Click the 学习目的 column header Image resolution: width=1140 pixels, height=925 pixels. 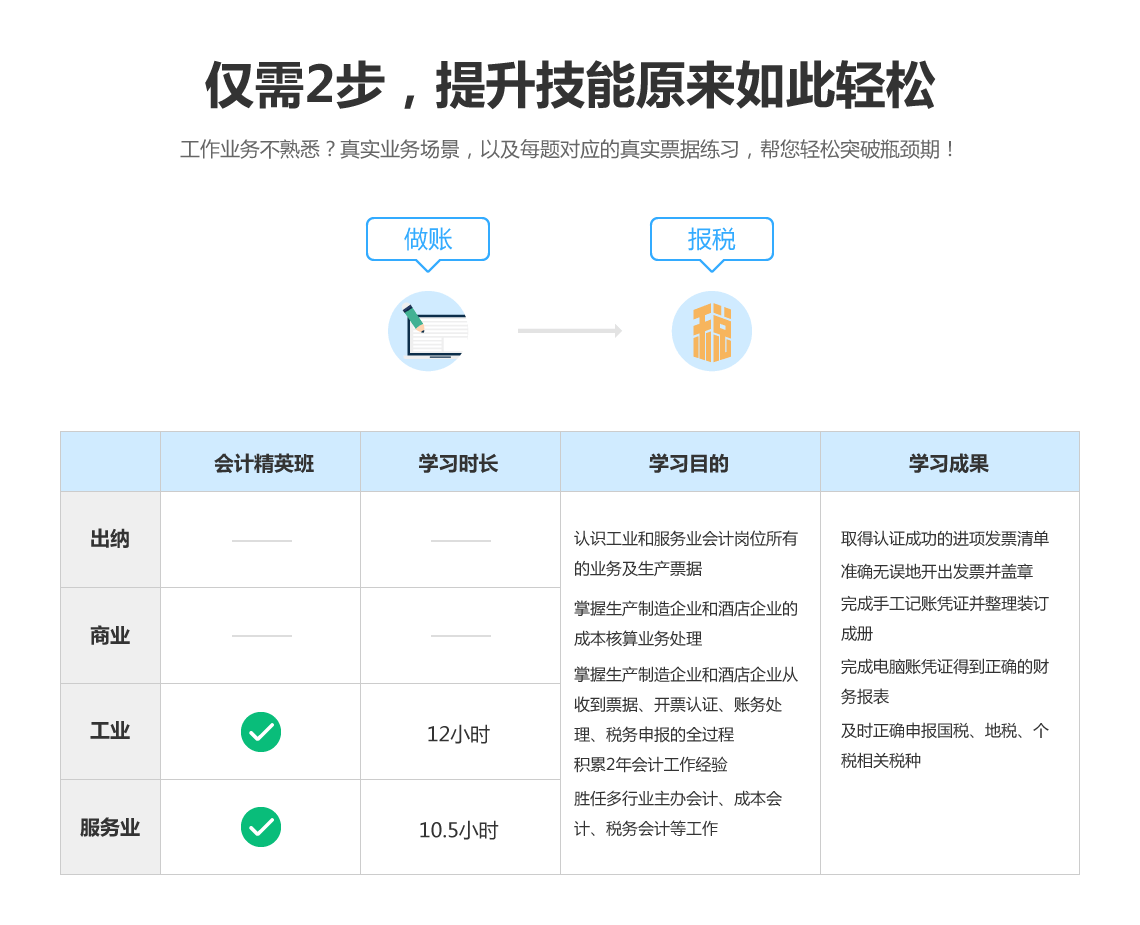689,464
